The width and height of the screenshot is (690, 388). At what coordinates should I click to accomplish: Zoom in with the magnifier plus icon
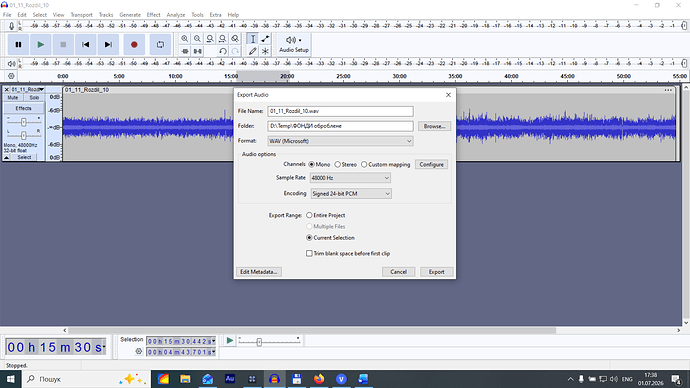click(x=185, y=39)
